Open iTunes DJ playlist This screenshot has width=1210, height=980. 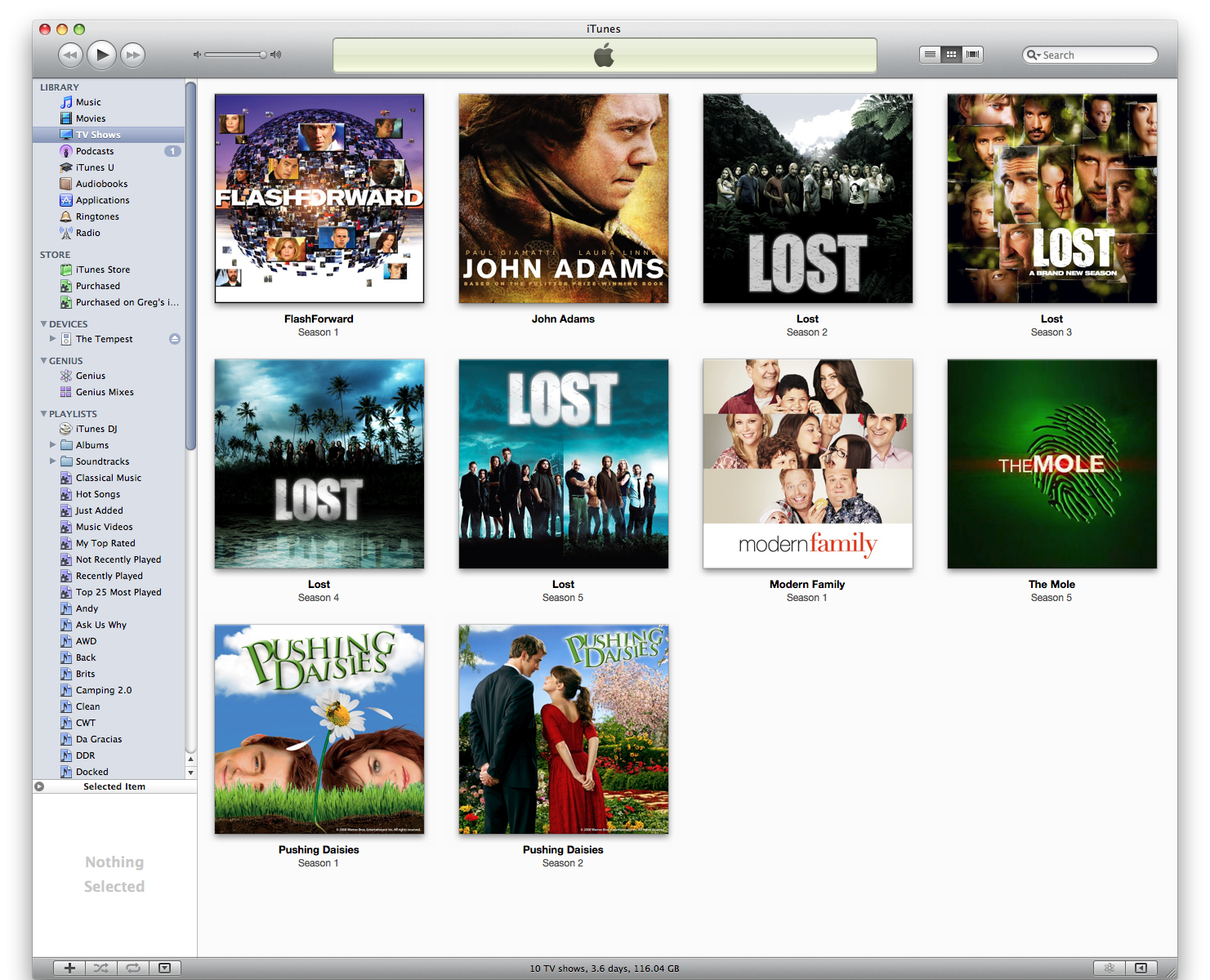coord(109,429)
